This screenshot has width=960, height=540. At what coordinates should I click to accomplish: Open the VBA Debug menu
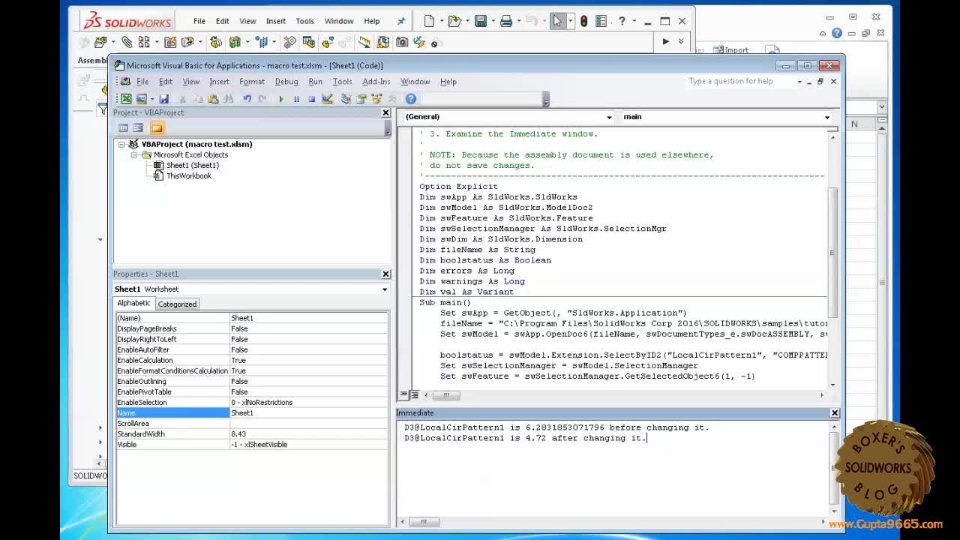[286, 81]
